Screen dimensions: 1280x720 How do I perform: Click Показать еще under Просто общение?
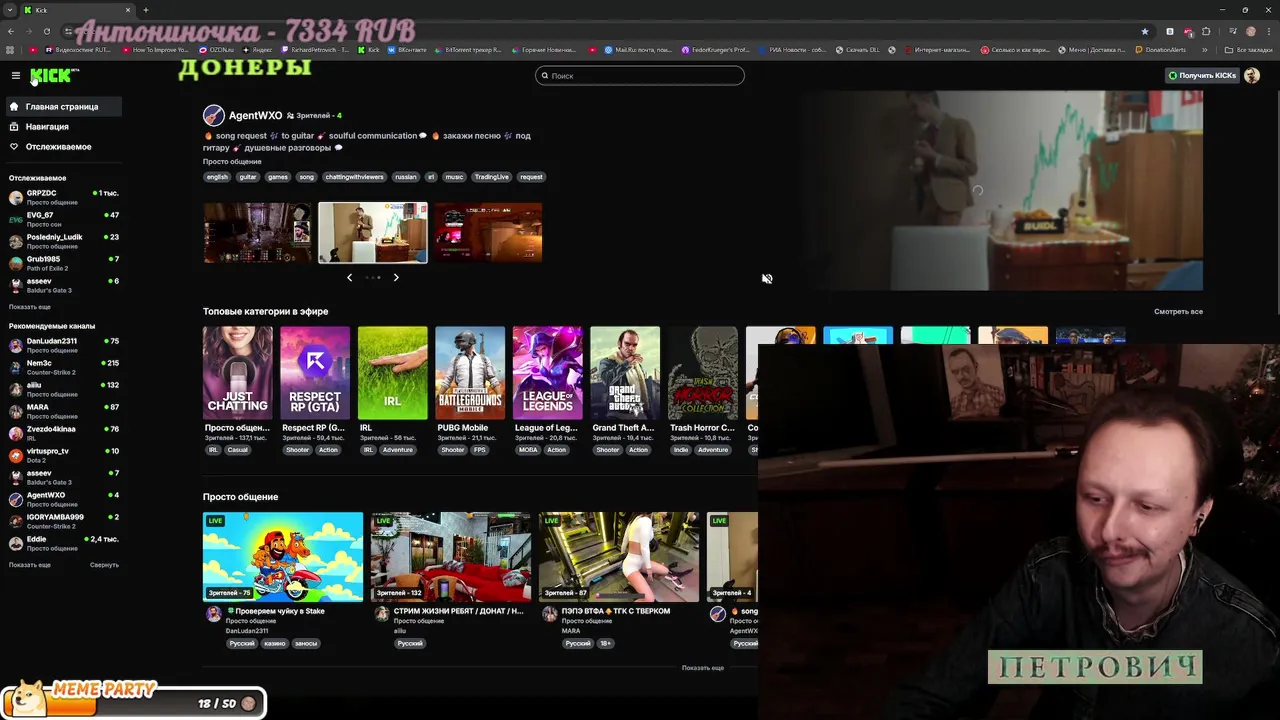703,668
